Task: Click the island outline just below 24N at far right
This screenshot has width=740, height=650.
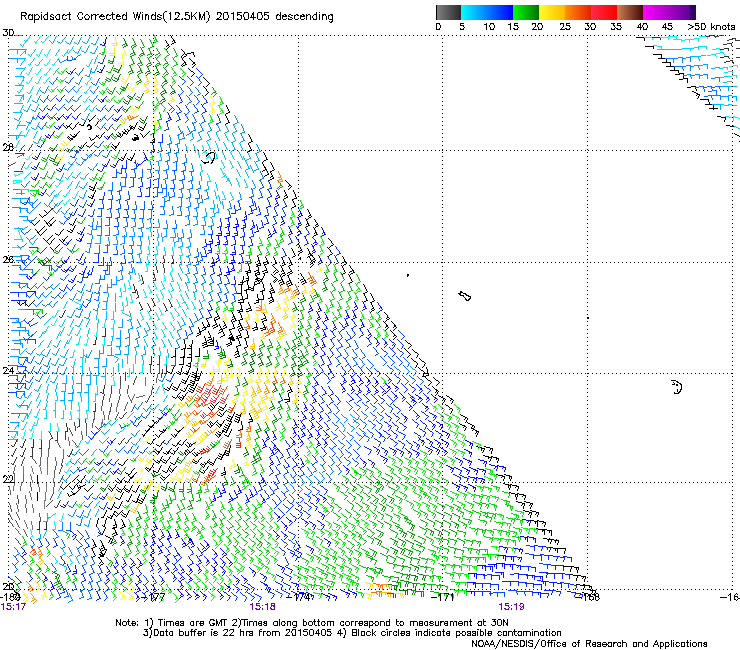Action: (x=677, y=387)
